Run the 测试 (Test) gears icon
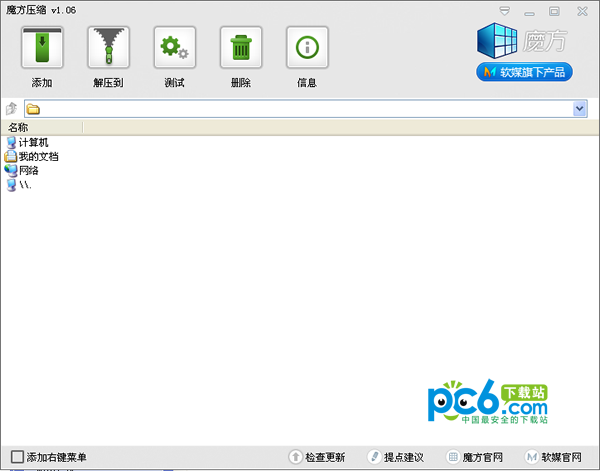600x471 pixels. point(174,48)
